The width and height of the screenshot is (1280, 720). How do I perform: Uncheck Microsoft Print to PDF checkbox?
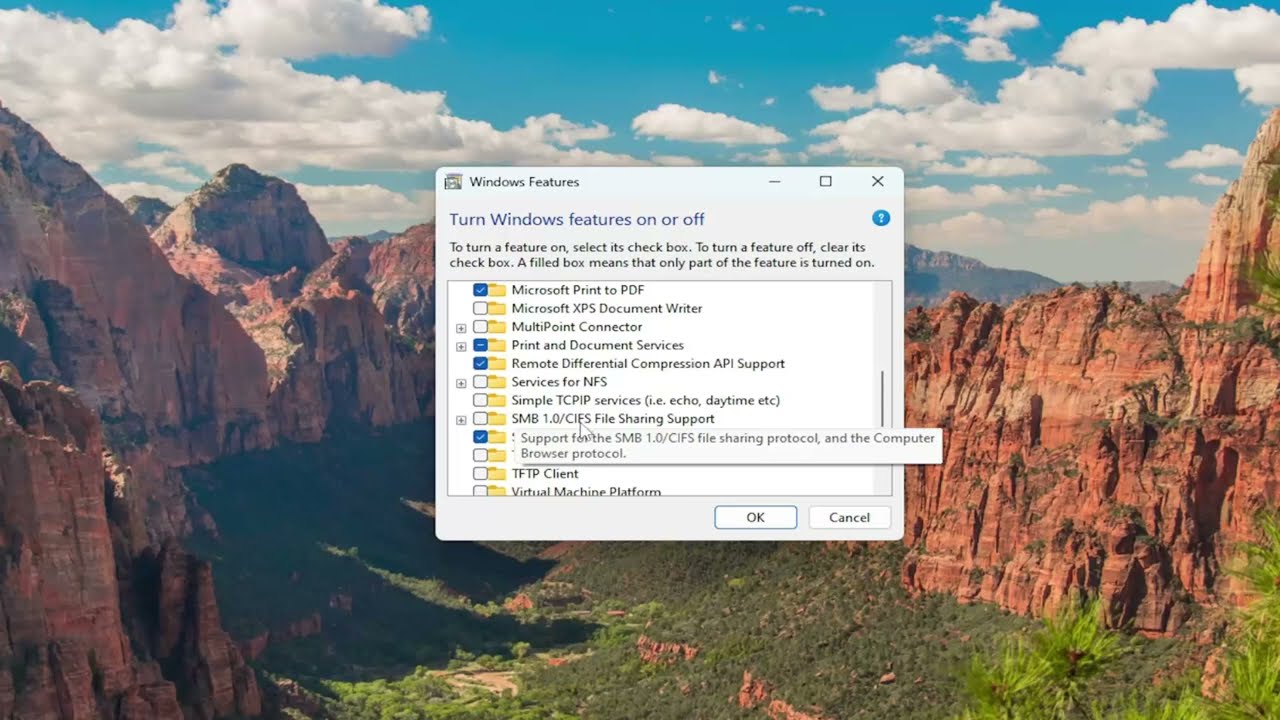pos(480,290)
